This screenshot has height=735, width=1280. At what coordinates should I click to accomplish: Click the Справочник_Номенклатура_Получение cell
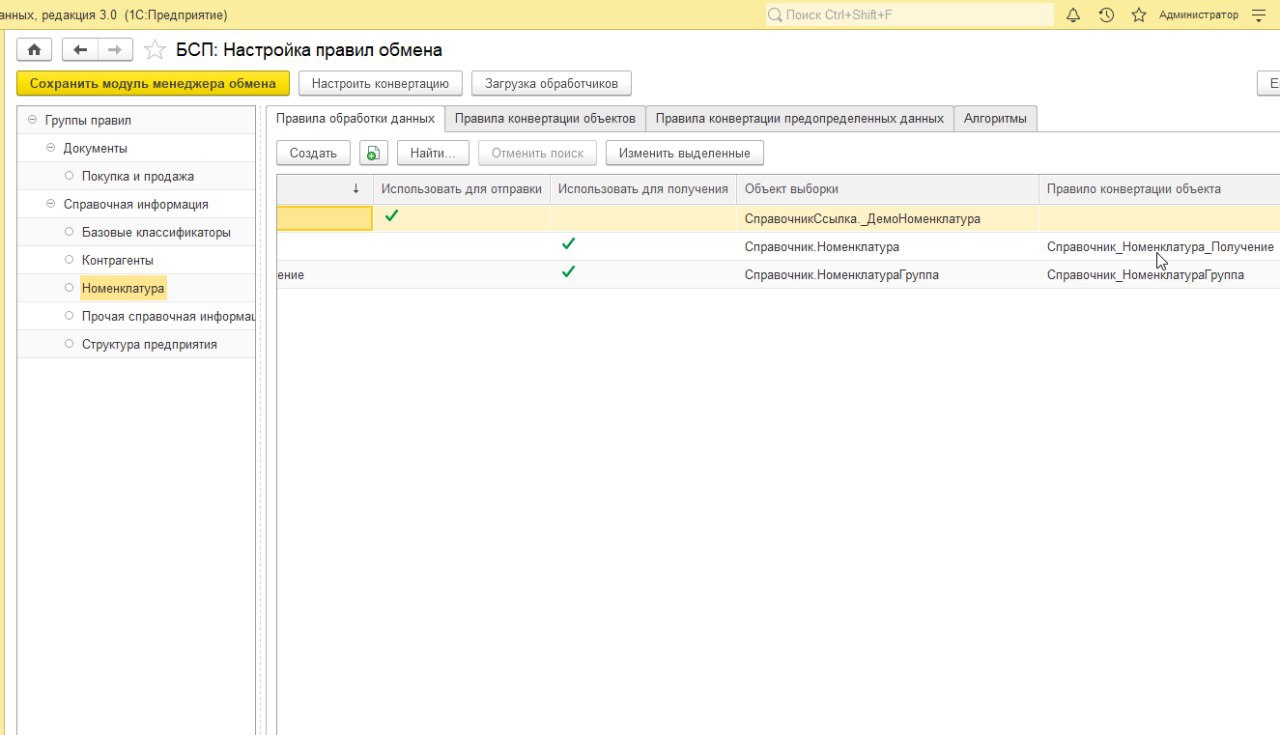coord(1159,246)
